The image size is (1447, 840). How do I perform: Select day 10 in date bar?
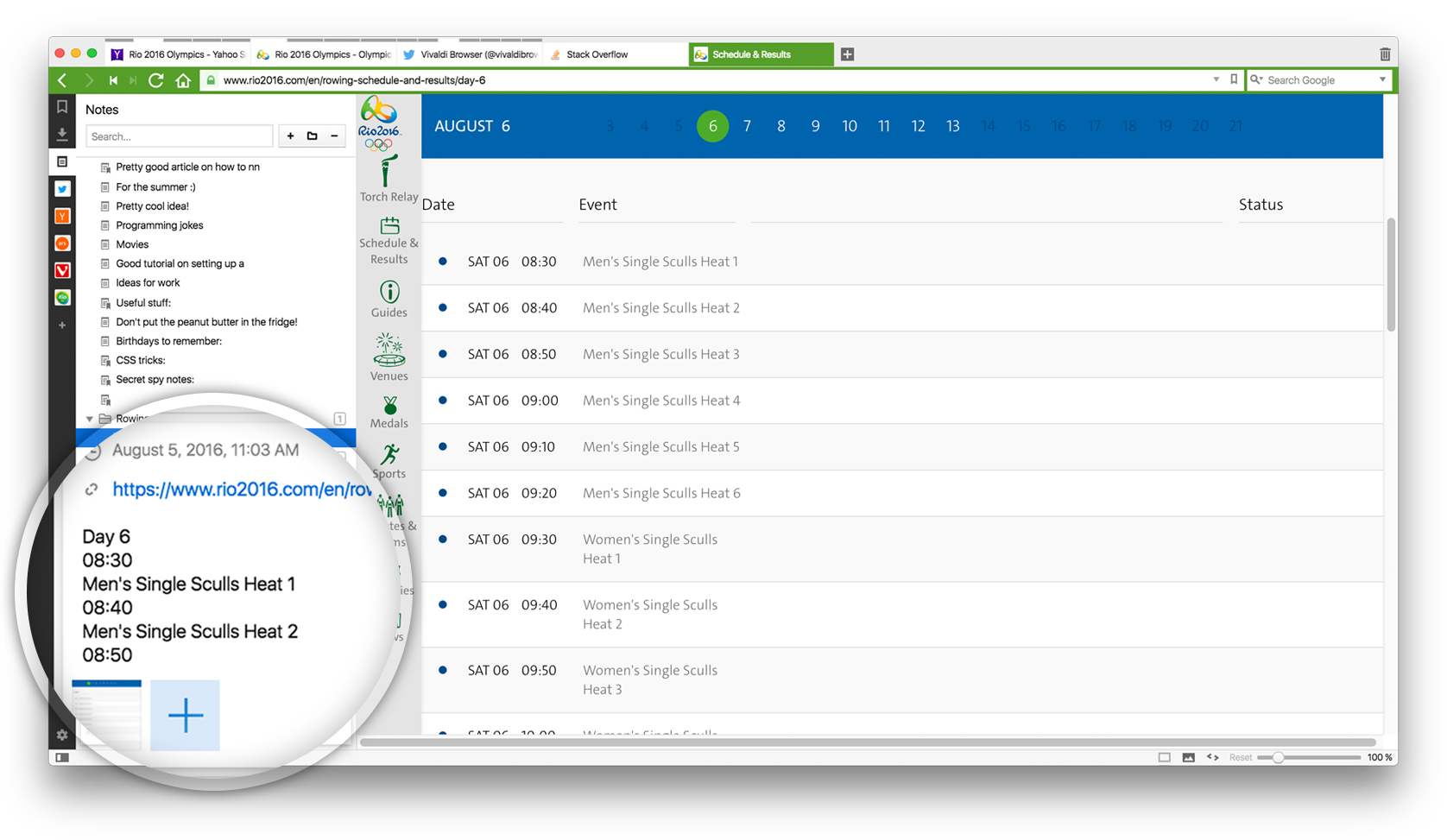850,126
